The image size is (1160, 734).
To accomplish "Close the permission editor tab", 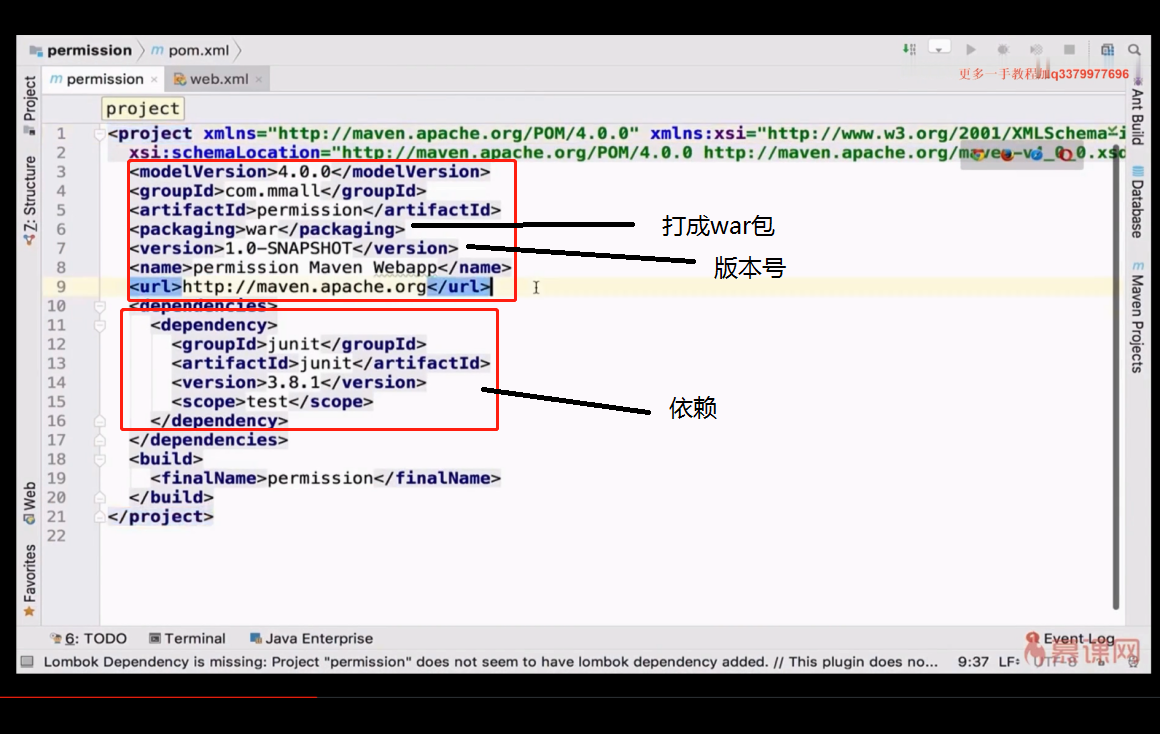I will [x=154, y=79].
